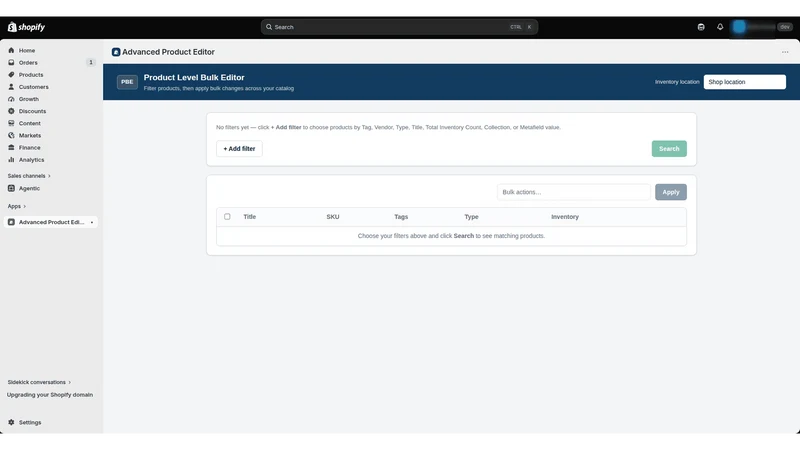Click the Title column header
Image resolution: width=800 pixels, height=450 pixels.
(x=249, y=217)
